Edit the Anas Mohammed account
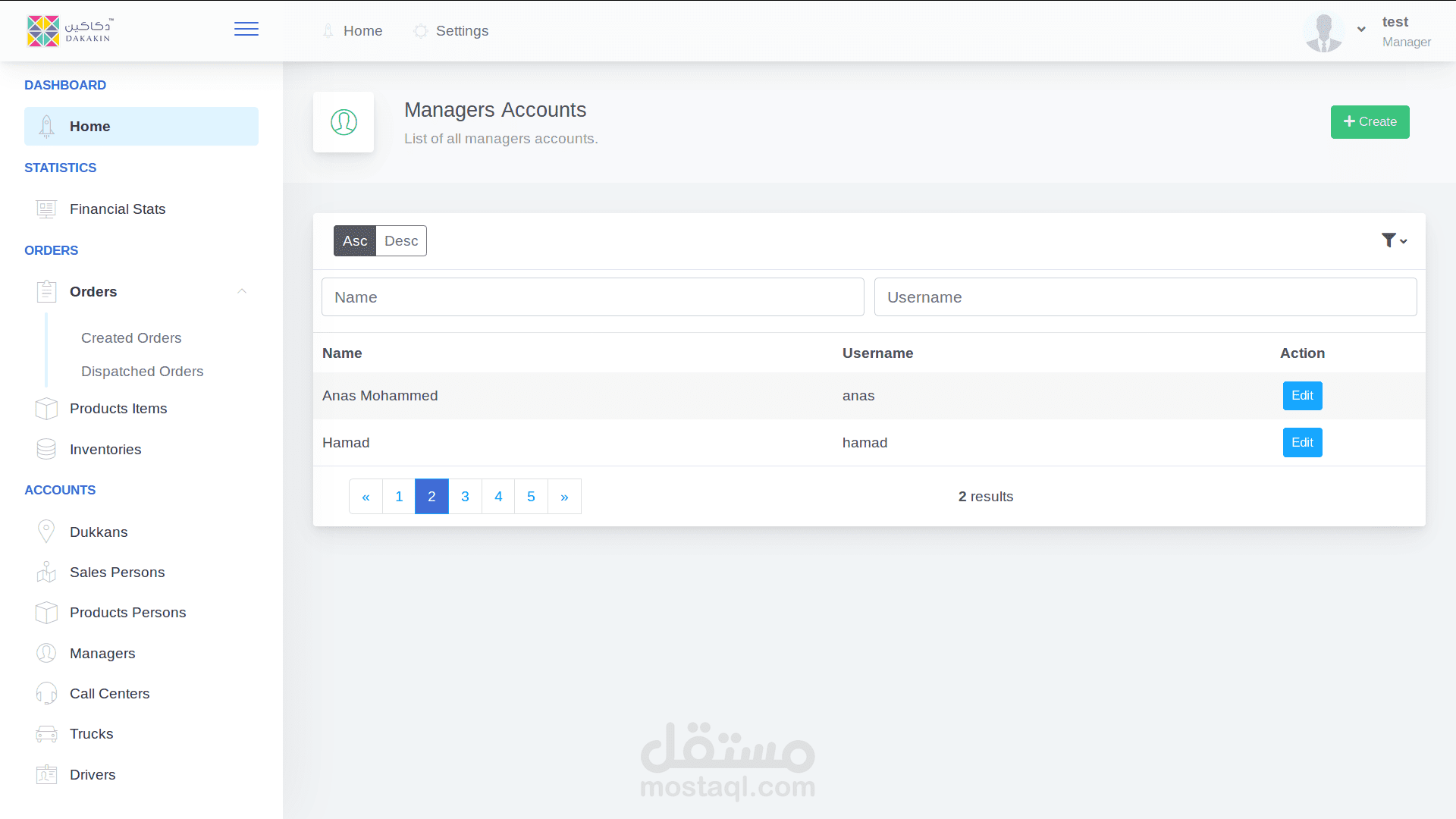The image size is (1456, 819). (x=1302, y=396)
